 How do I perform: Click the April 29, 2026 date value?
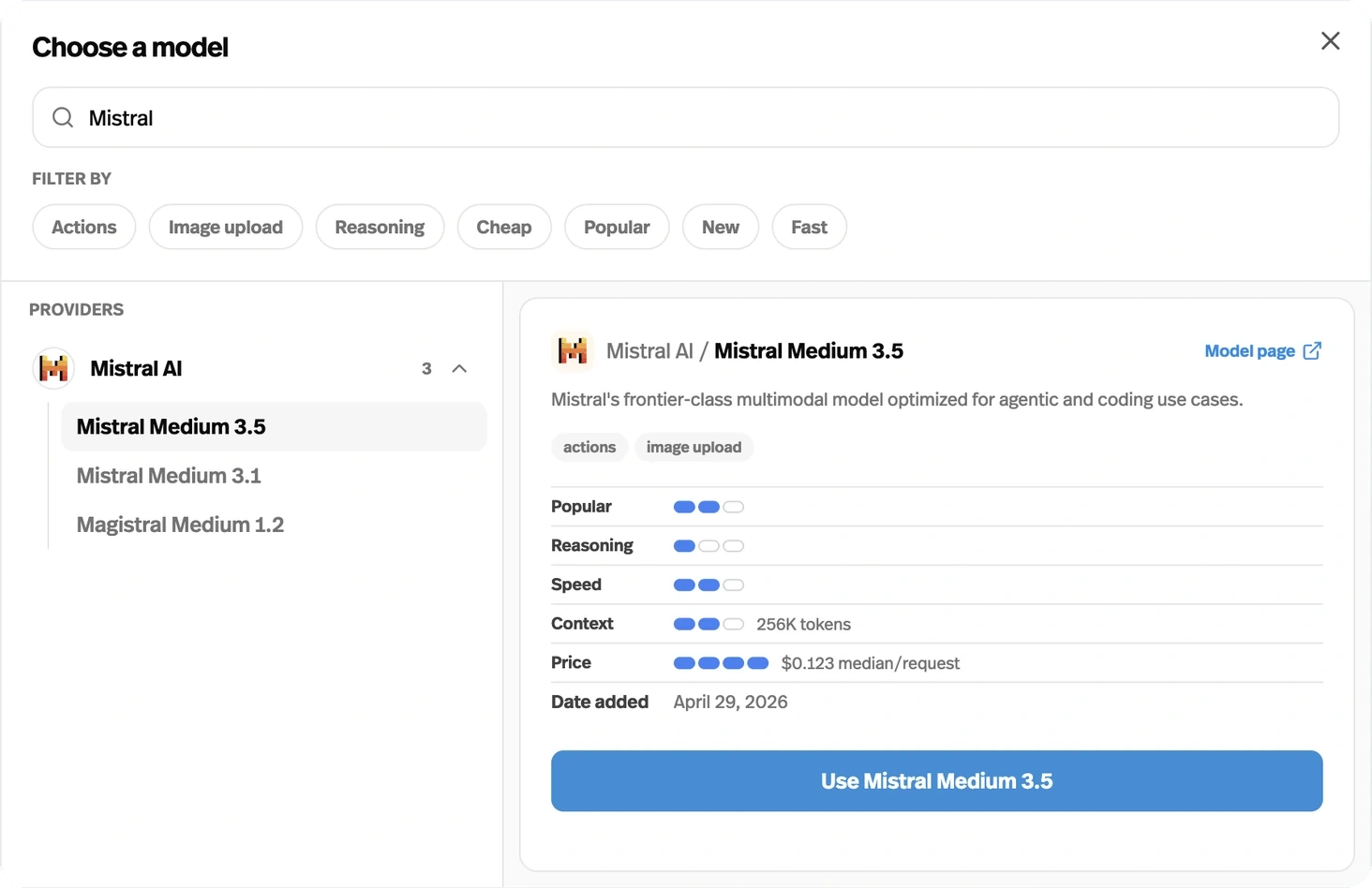[x=730, y=703]
